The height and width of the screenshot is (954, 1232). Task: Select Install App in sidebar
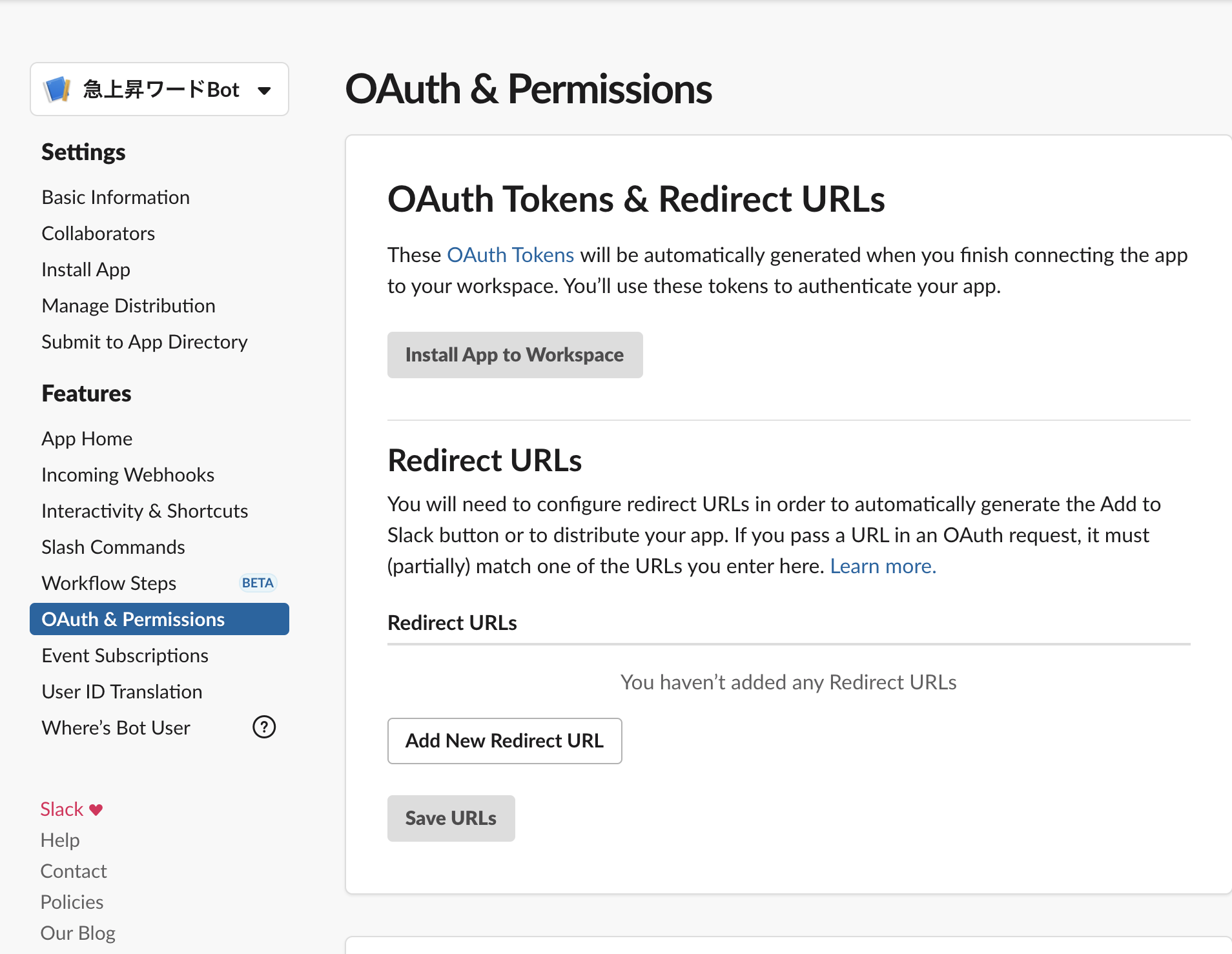click(86, 270)
